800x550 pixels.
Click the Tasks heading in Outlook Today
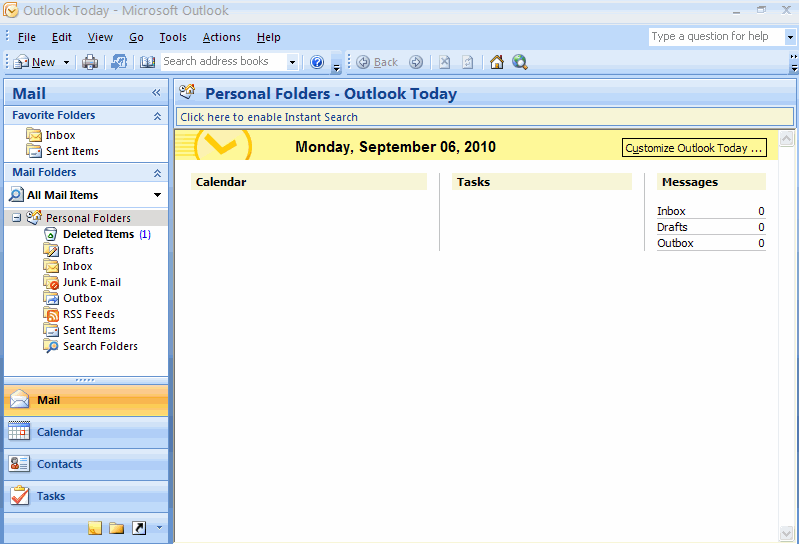pos(473,182)
